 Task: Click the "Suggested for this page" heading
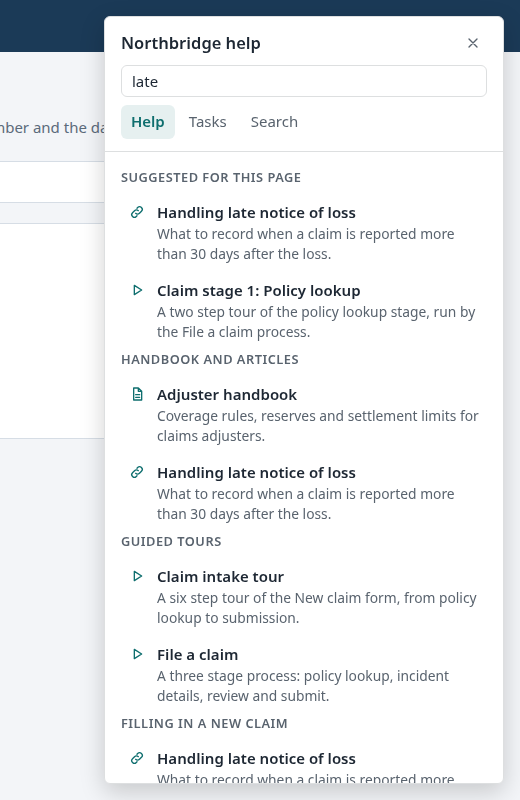211,178
